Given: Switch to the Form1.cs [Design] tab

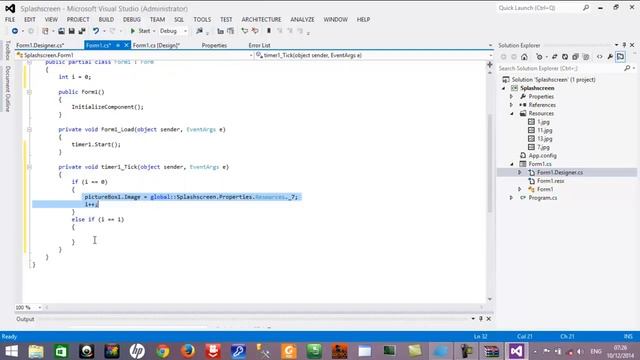Looking at the screenshot, I should coord(156,45).
